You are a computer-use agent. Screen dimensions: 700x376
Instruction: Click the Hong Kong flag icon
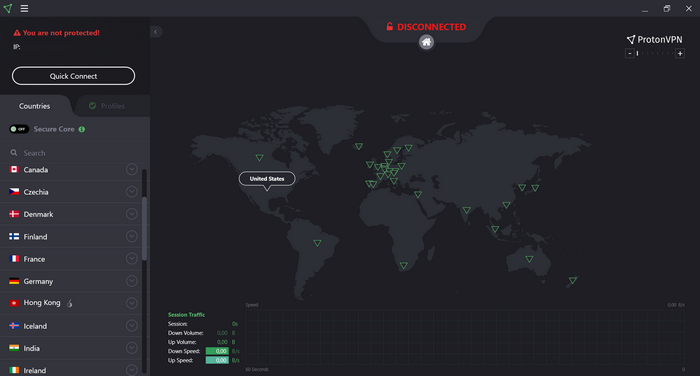point(14,303)
